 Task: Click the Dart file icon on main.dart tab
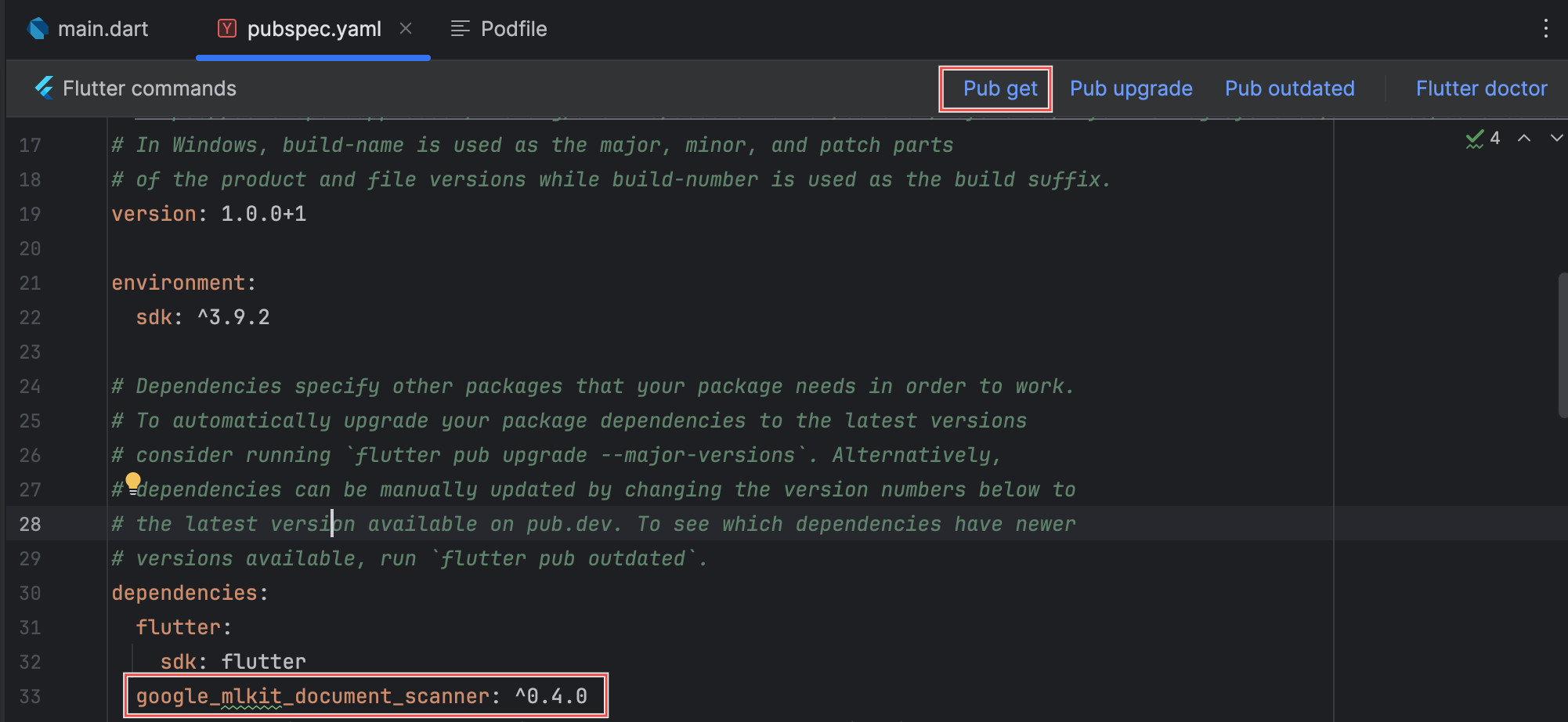[x=38, y=29]
